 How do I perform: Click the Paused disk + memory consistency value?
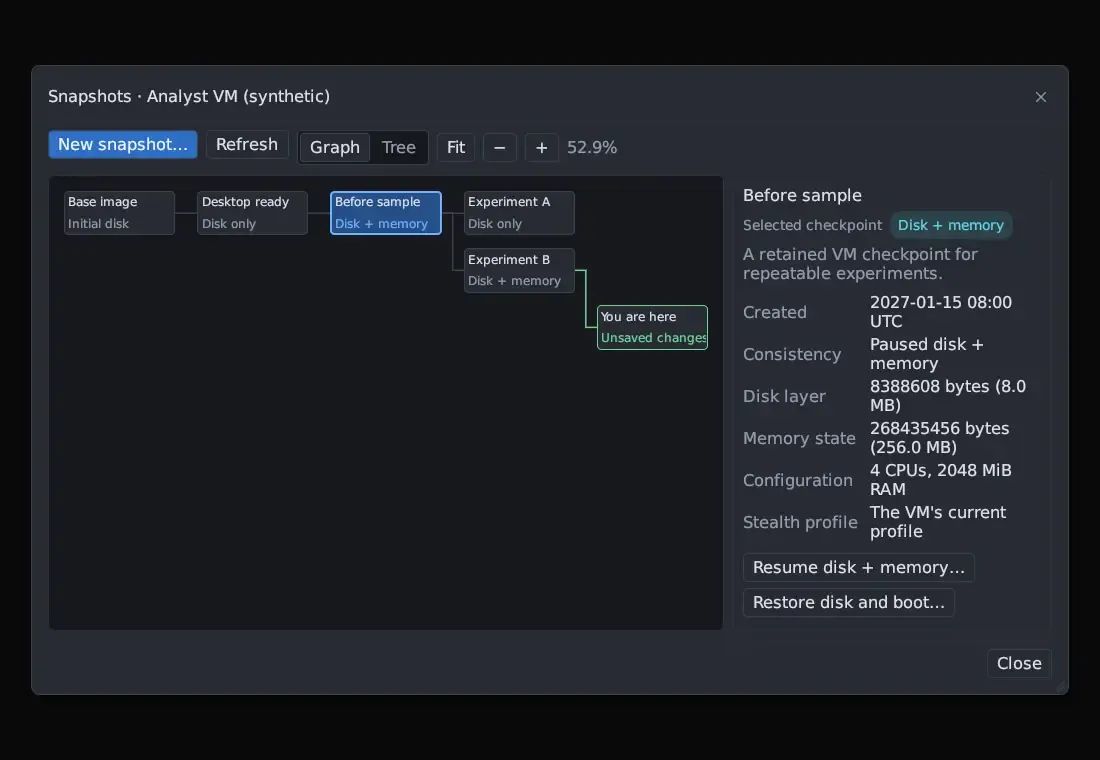pyautogui.click(x=927, y=354)
